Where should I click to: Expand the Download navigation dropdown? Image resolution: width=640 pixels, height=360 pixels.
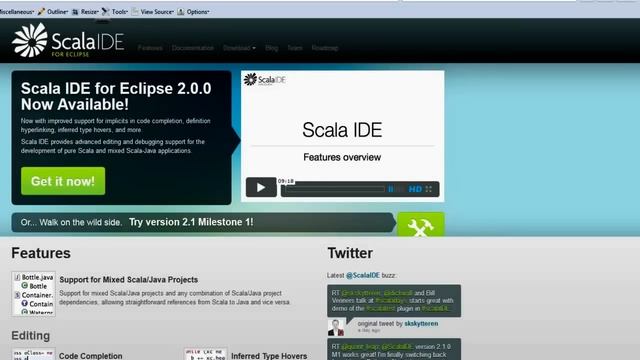239,48
